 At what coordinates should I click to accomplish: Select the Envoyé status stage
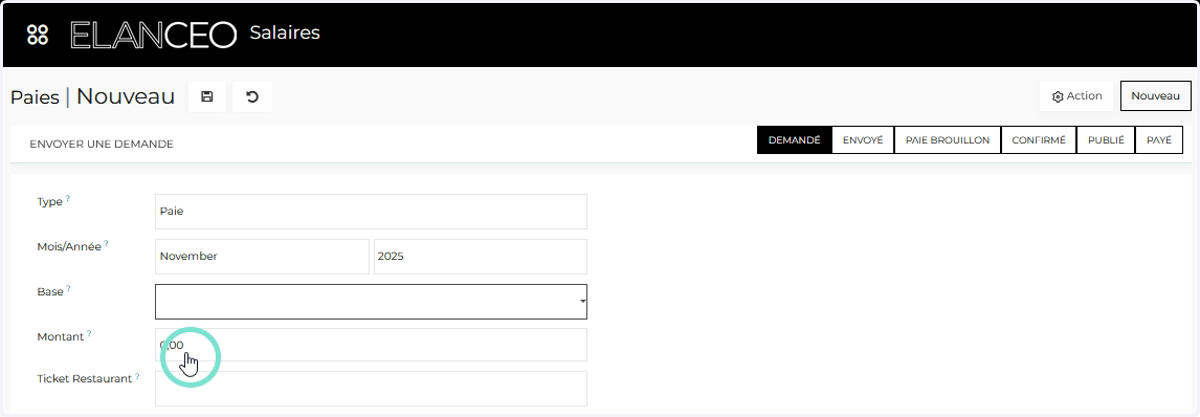(862, 140)
